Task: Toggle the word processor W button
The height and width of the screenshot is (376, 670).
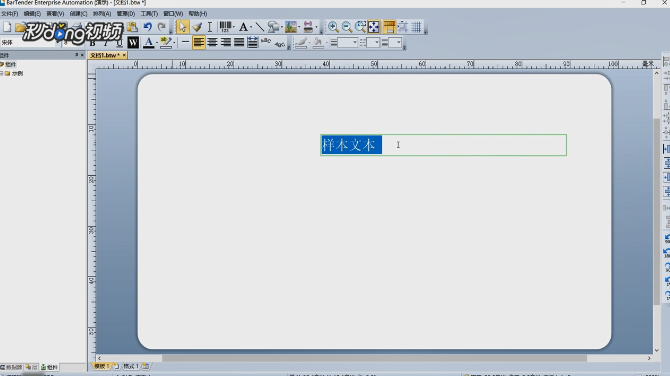Action: click(133, 42)
